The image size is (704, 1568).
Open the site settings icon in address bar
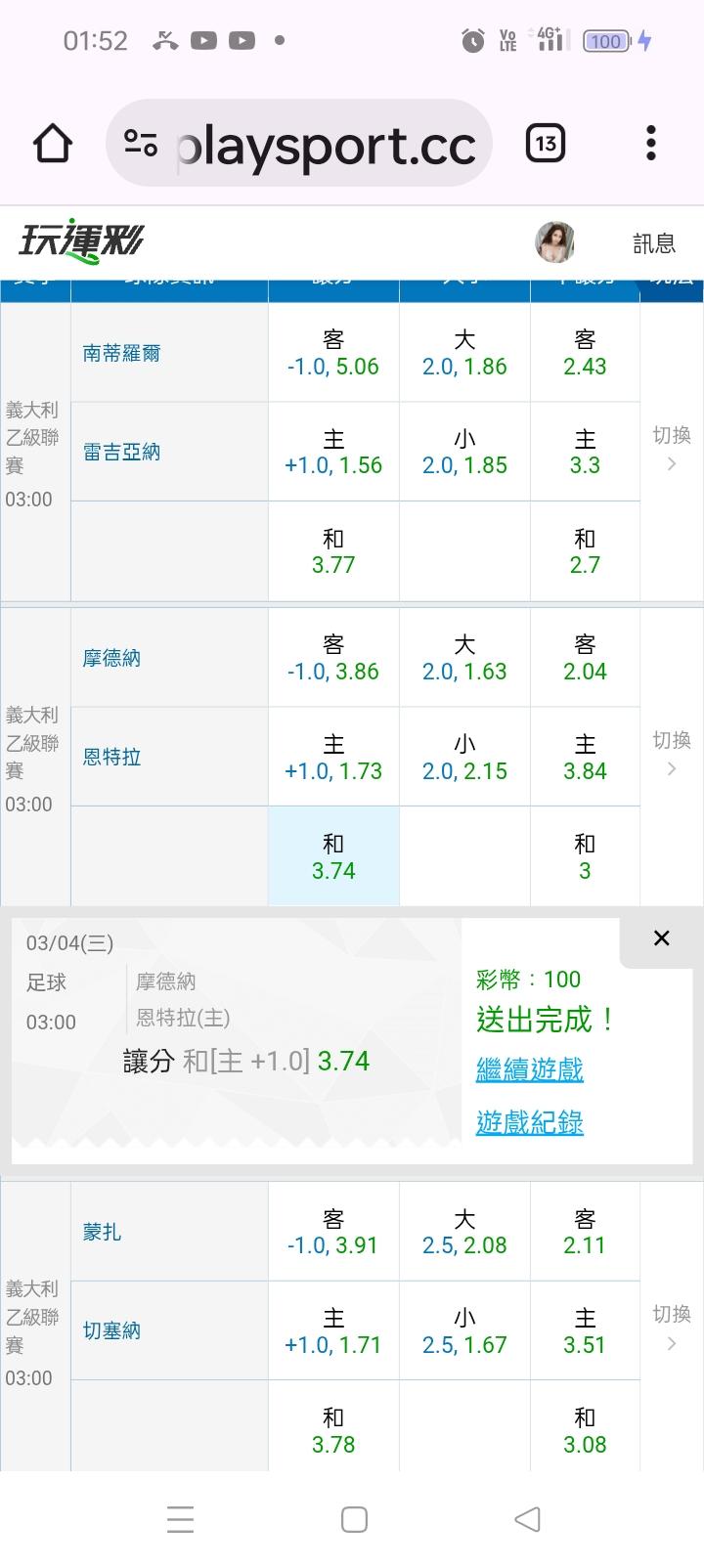pyautogui.click(x=141, y=144)
